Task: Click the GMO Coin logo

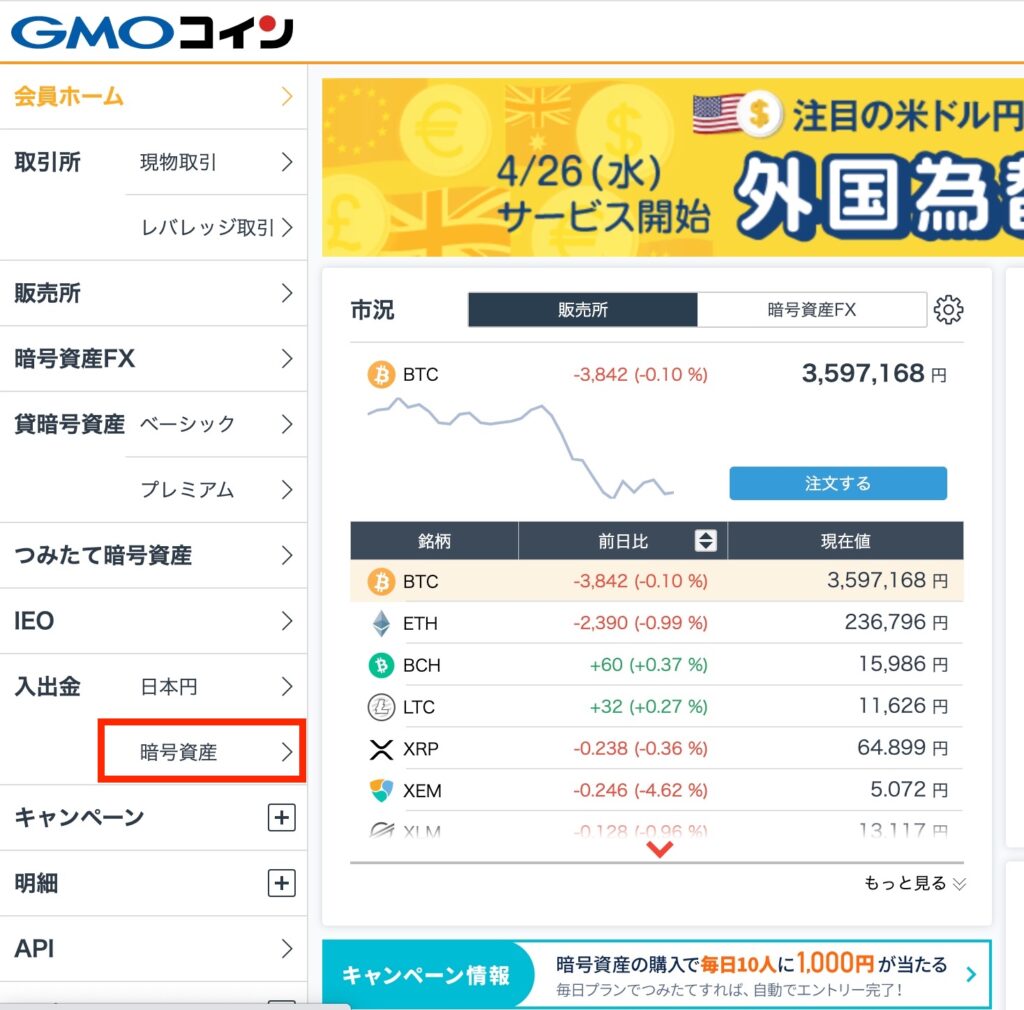Action: coord(152,32)
